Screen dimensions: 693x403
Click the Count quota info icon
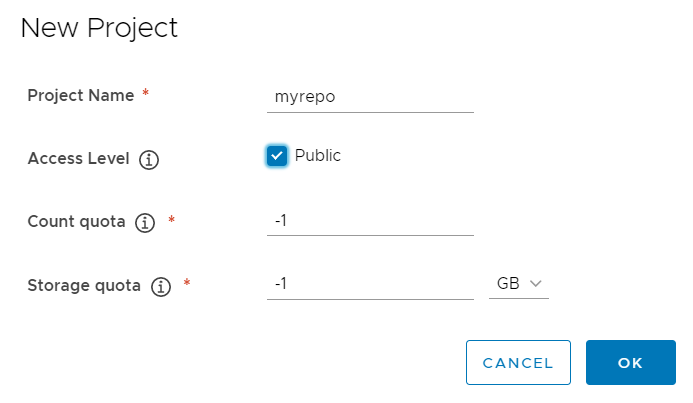pyautogui.click(x=145, y=223)
